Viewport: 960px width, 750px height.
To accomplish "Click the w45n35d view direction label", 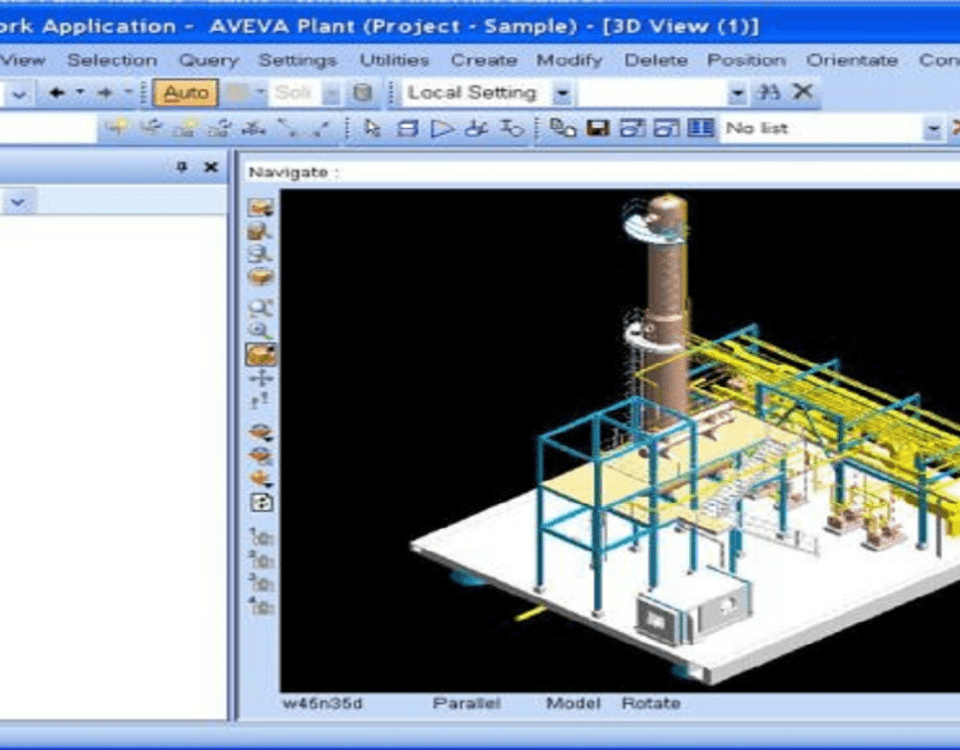I will click(323, 703).
